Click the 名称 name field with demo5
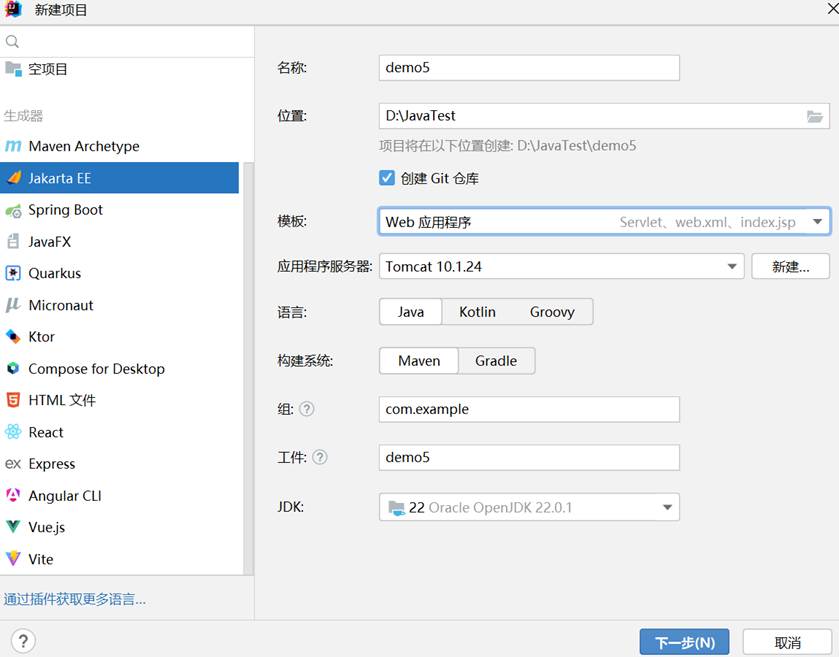 (x=529, y=68)
